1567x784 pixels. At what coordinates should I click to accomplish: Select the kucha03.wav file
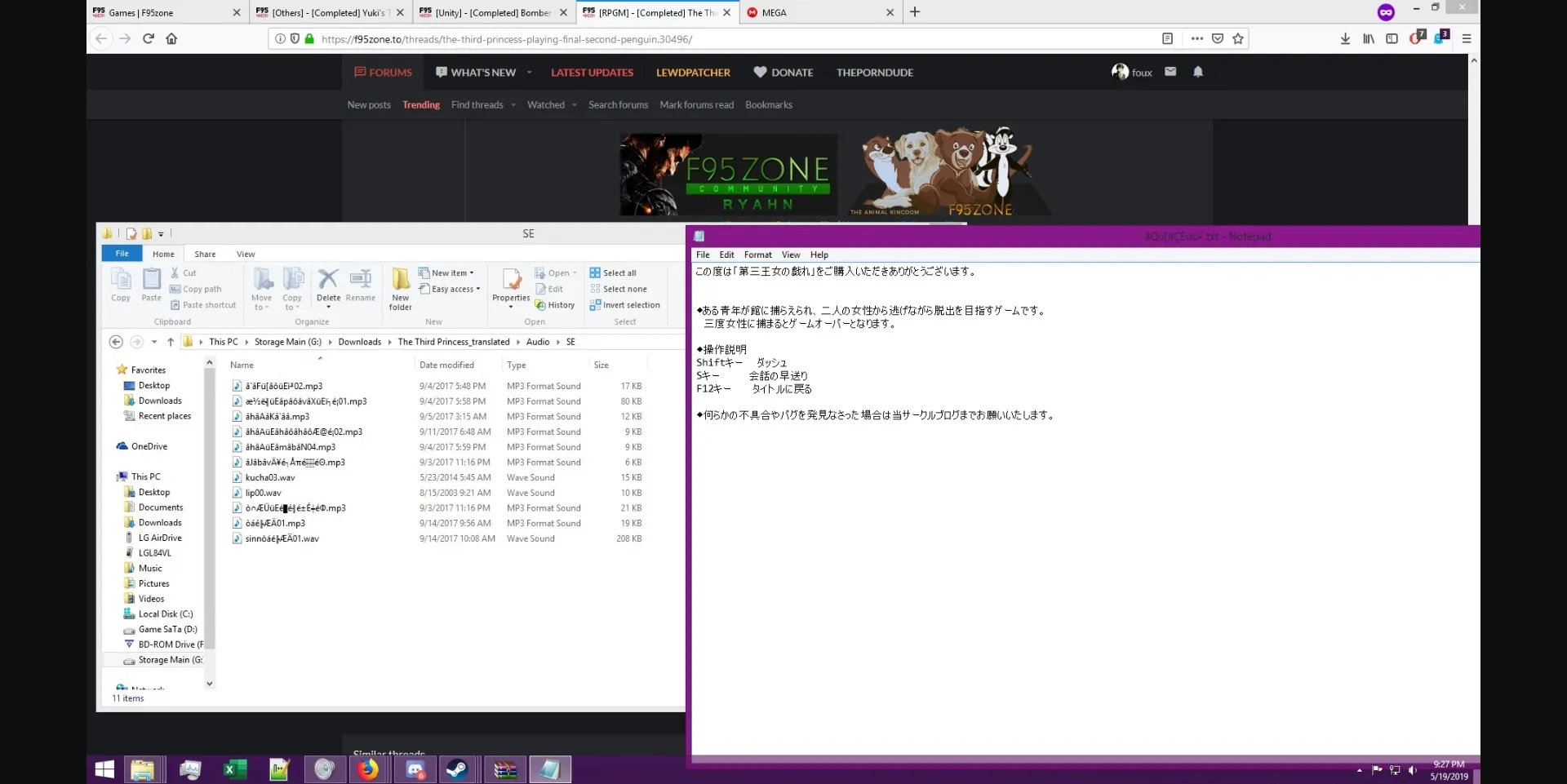tap(270, 478)
